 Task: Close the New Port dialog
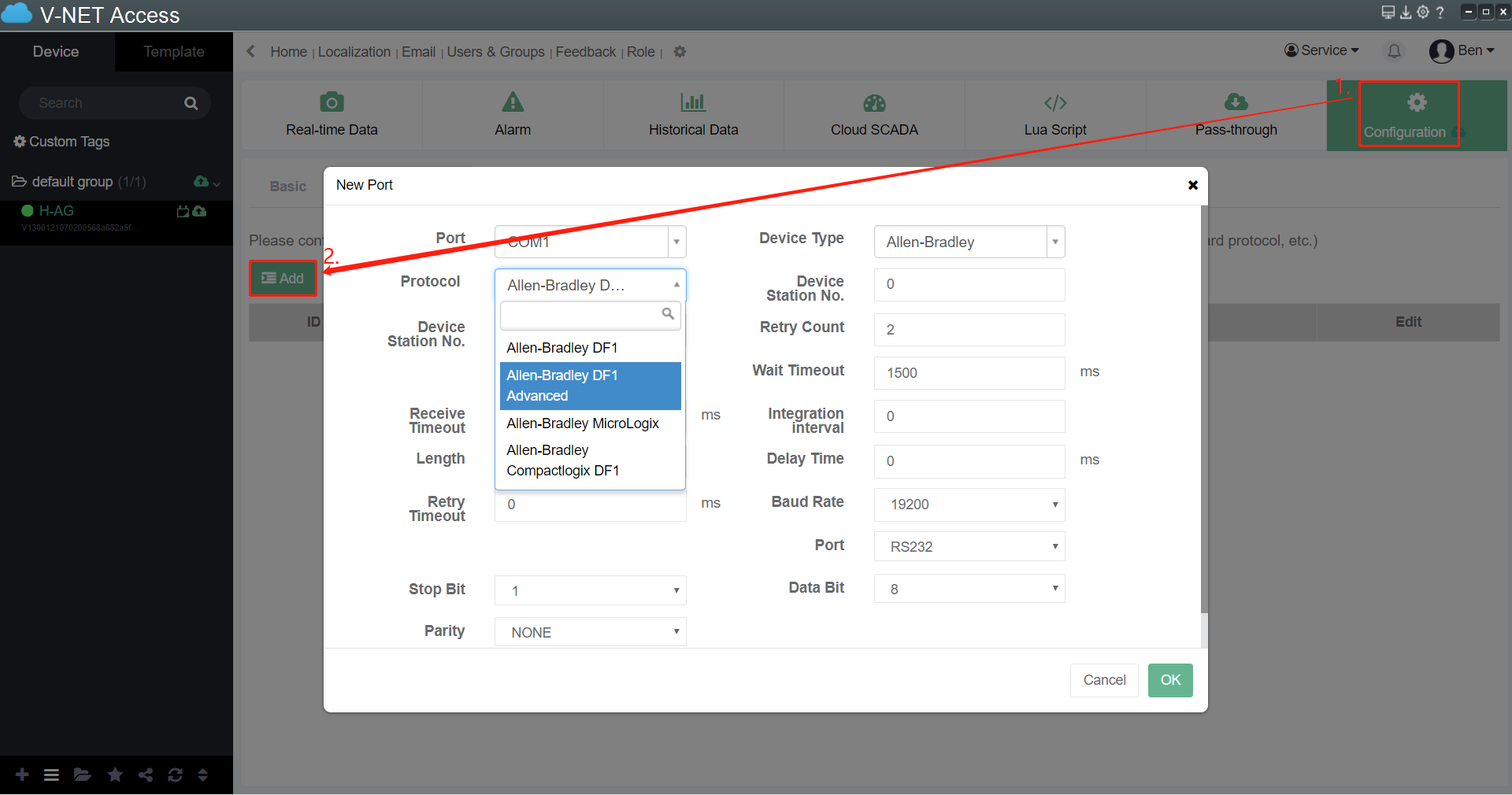click(x=1192, y=185)
